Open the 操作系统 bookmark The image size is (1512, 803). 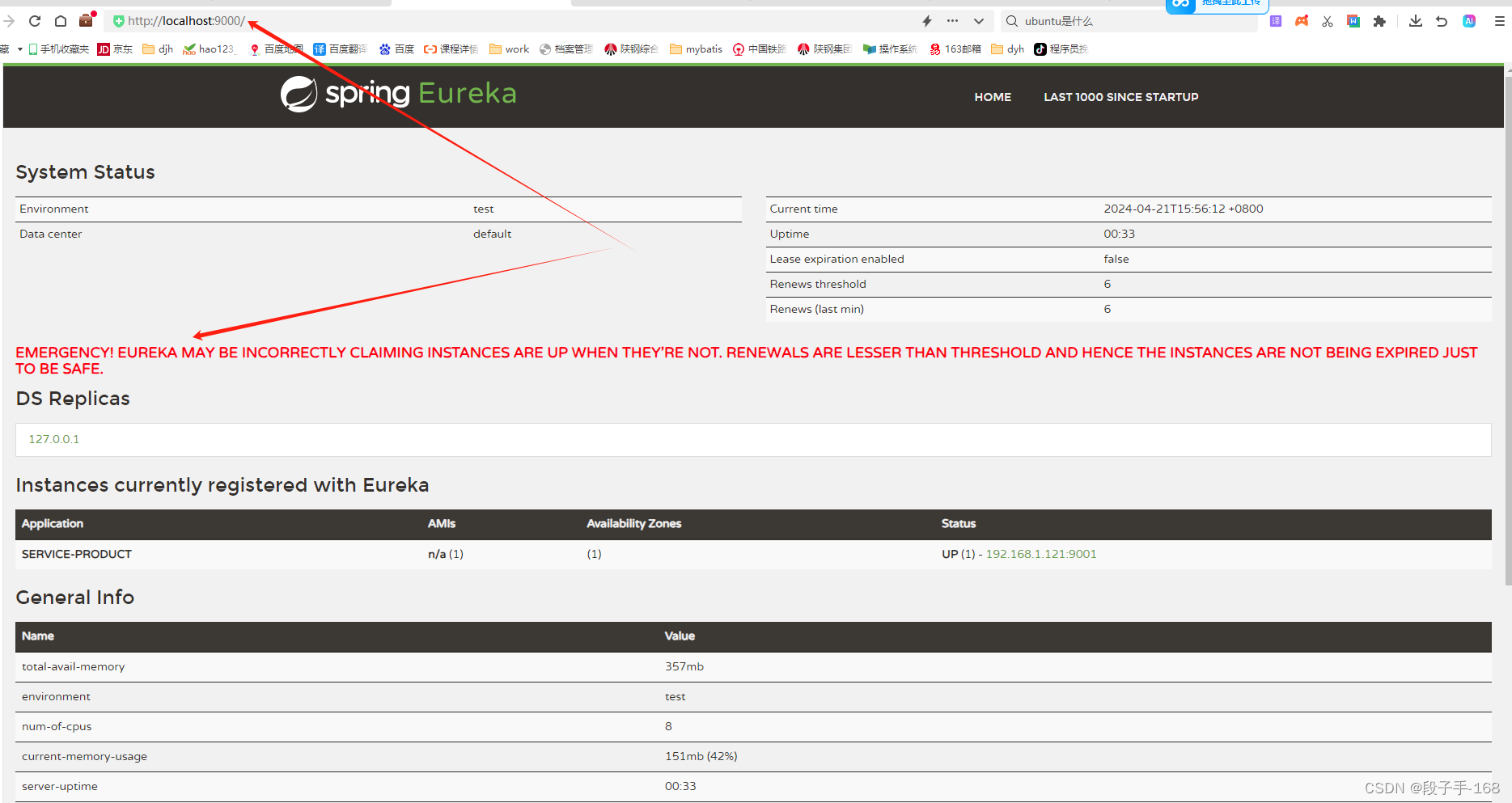(890, 49)
